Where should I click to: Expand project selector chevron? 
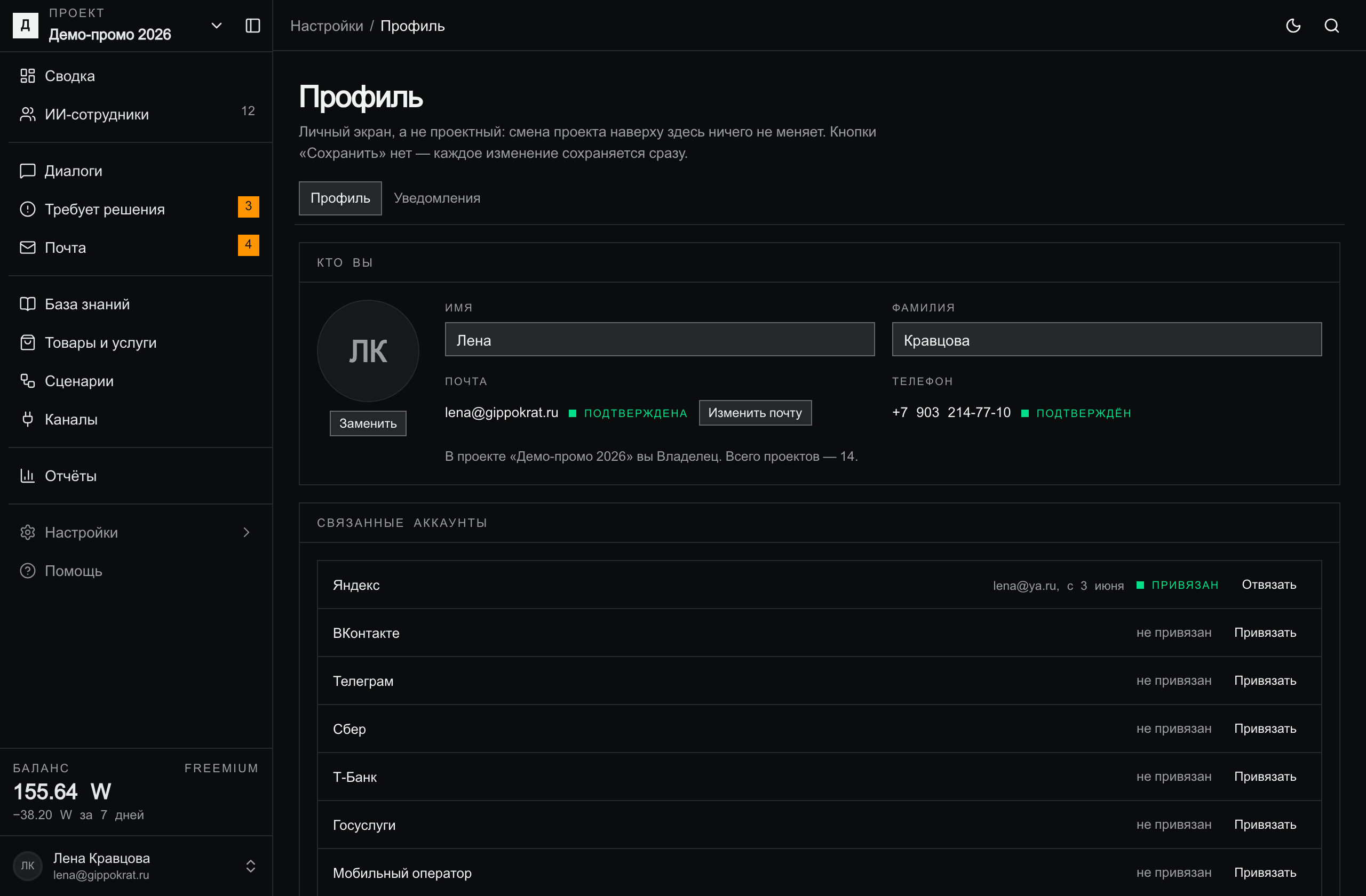click(x=217, y=26)
